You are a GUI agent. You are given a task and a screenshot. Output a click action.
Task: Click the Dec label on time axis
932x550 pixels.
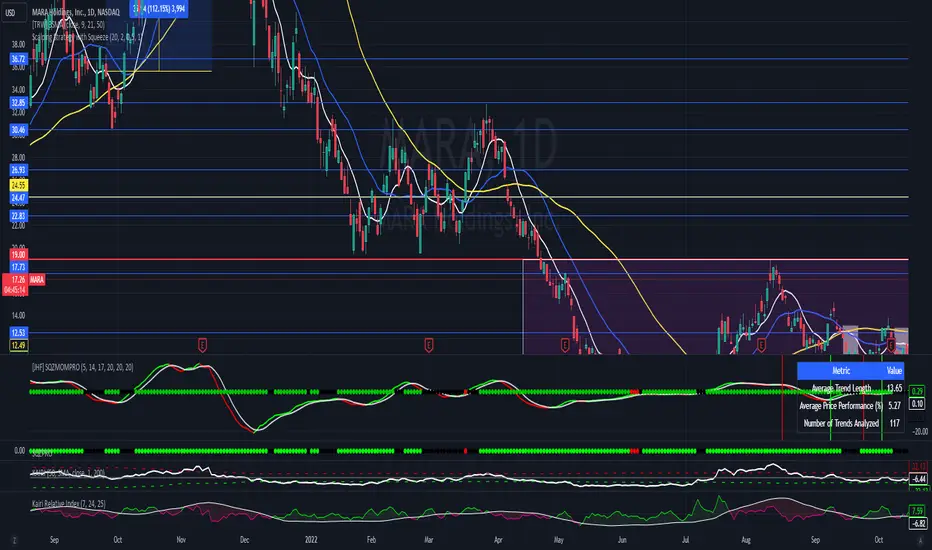244,540
